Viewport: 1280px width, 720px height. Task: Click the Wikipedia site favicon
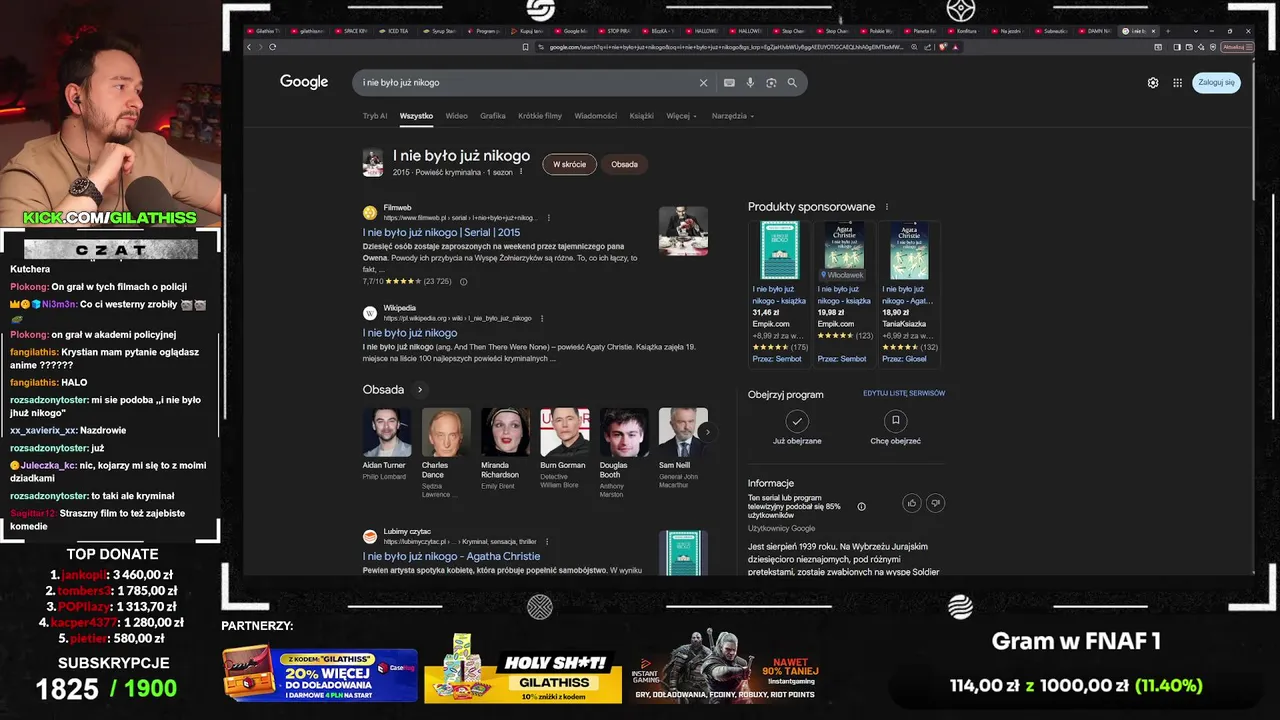coord(370,313)
